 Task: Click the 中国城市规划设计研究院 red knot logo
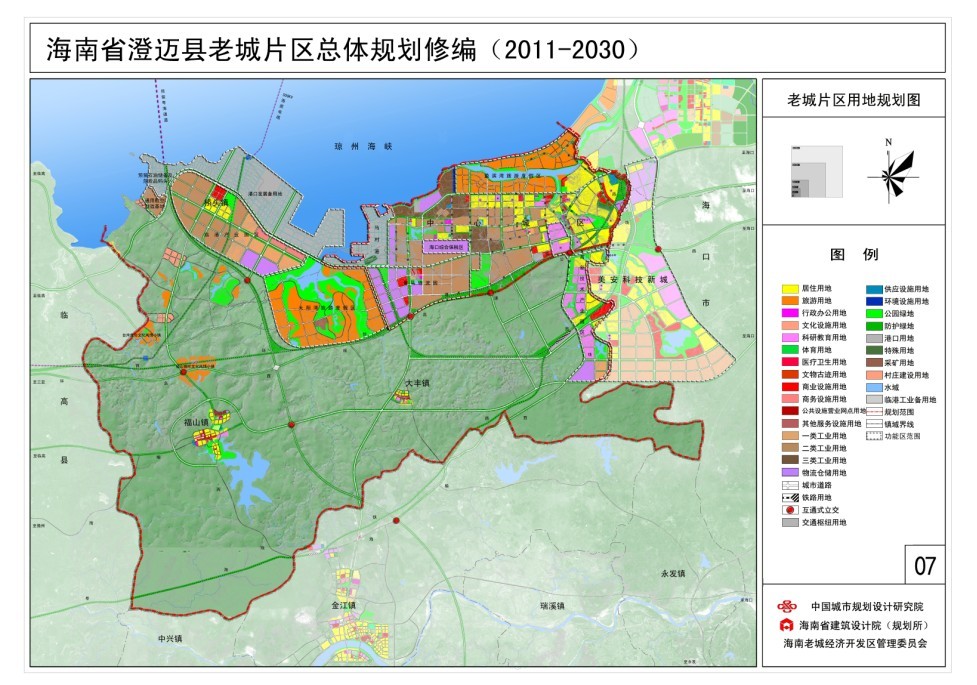point(790,606)
